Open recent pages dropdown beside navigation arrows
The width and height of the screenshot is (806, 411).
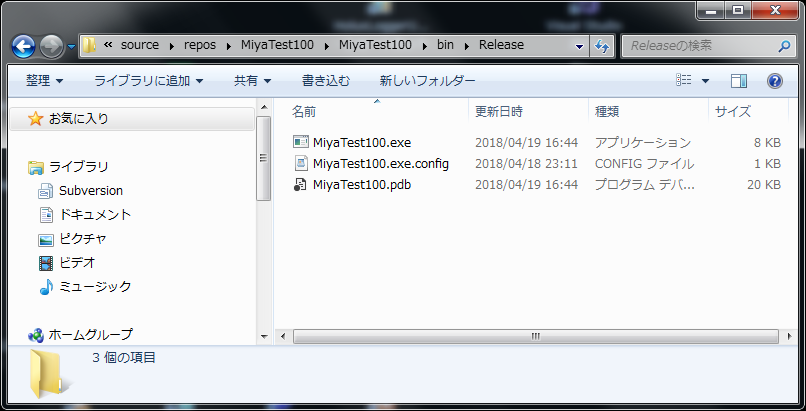(71, 47)
